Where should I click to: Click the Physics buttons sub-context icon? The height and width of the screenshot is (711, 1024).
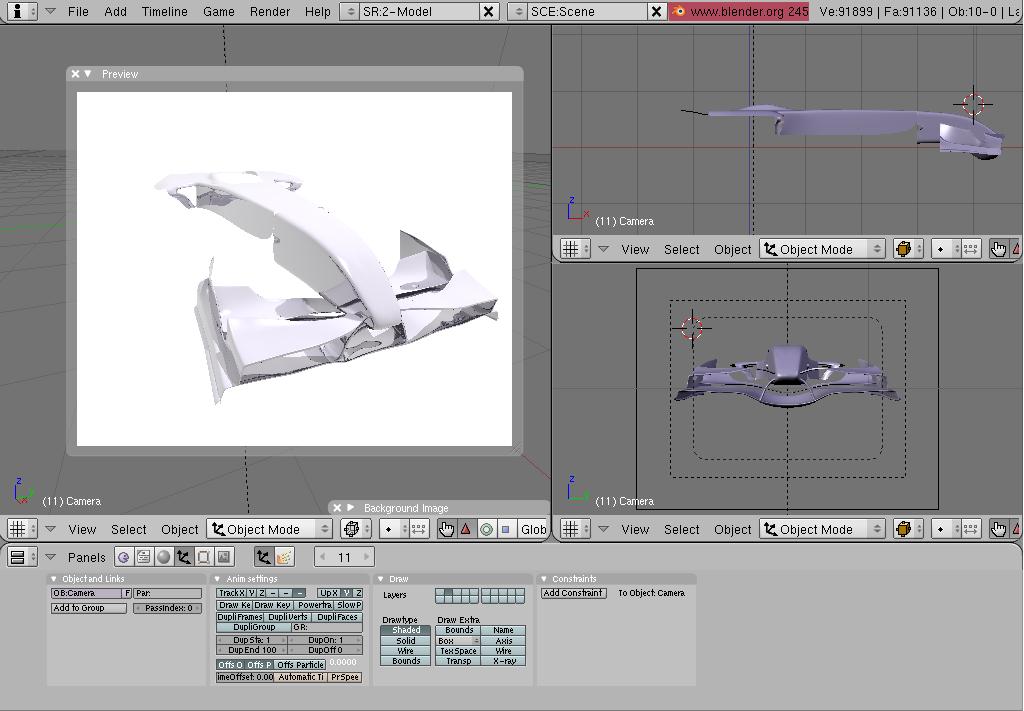click(x=284, y=557)
